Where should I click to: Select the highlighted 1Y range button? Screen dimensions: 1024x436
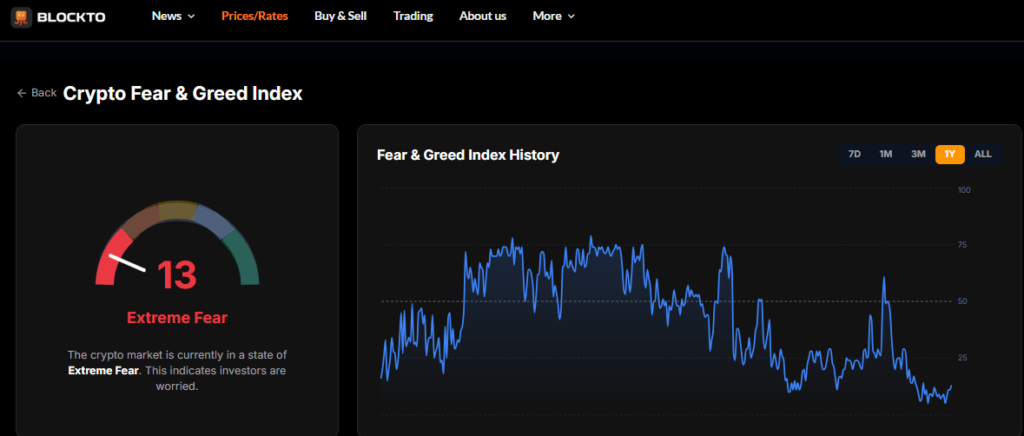[x=949, y=154]
